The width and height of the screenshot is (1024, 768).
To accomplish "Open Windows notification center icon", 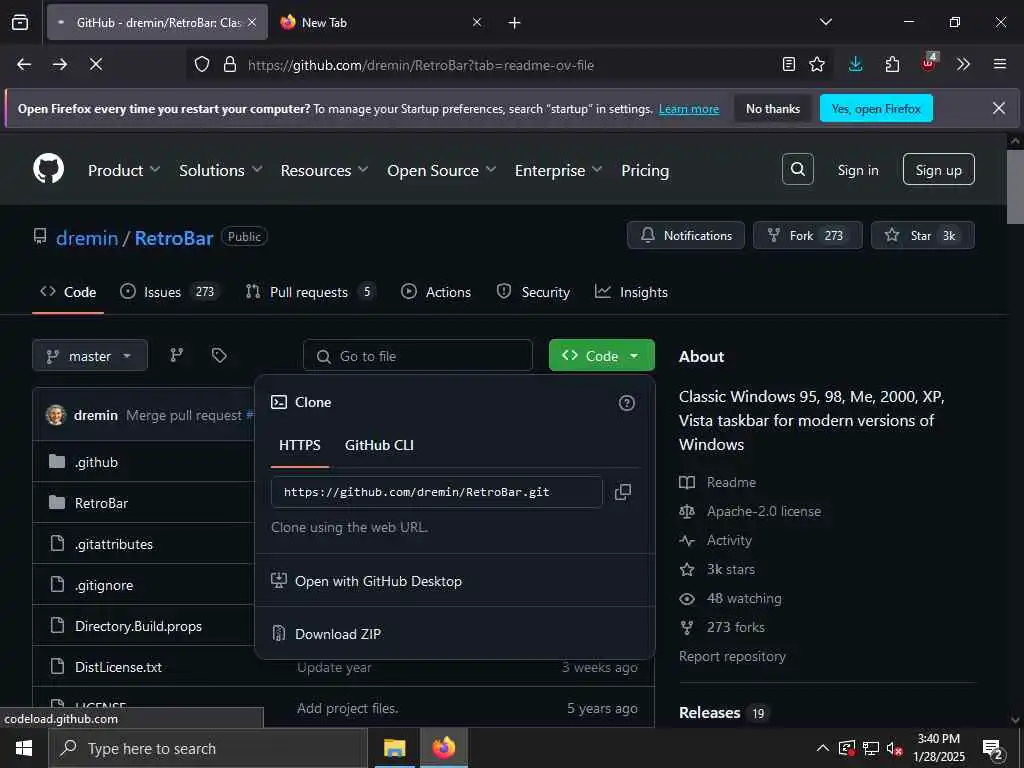I will (x=993, y=748).
